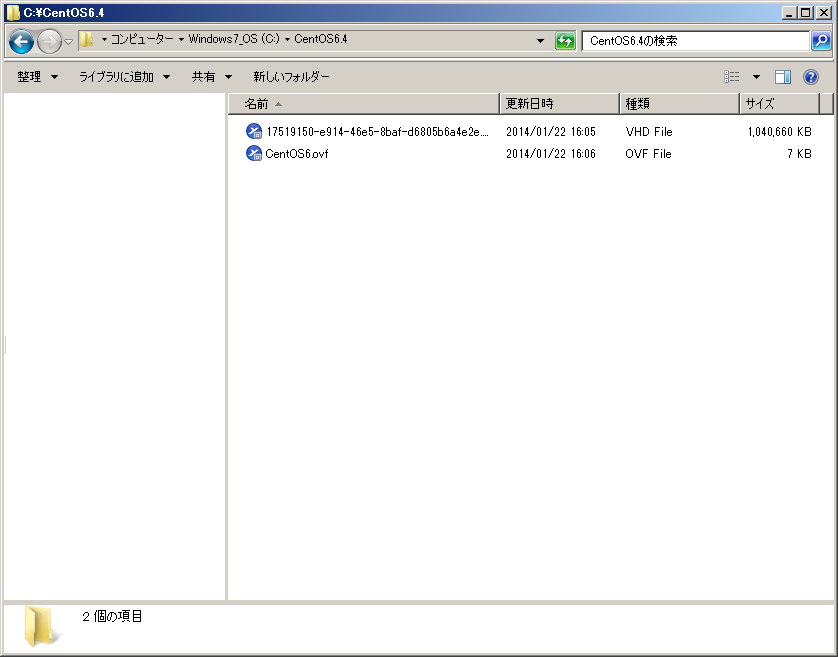Click the 2 個の項目 status text

(x=112, y=616)
